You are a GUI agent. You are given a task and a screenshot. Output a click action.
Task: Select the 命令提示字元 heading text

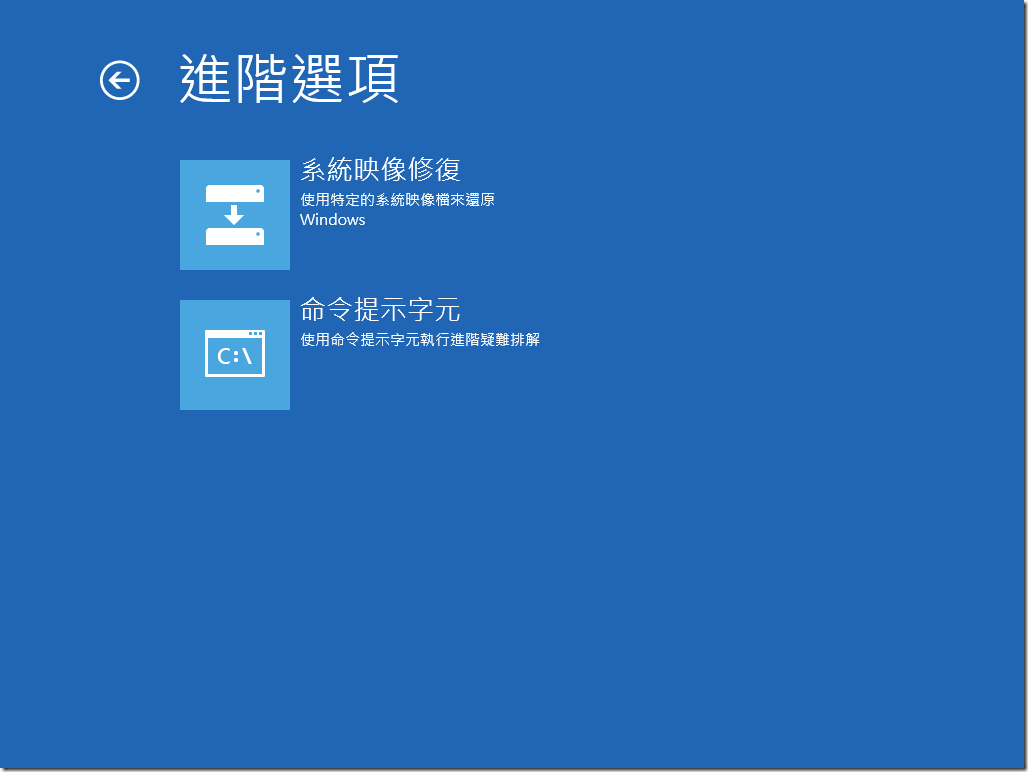click(x=380, y=310)
